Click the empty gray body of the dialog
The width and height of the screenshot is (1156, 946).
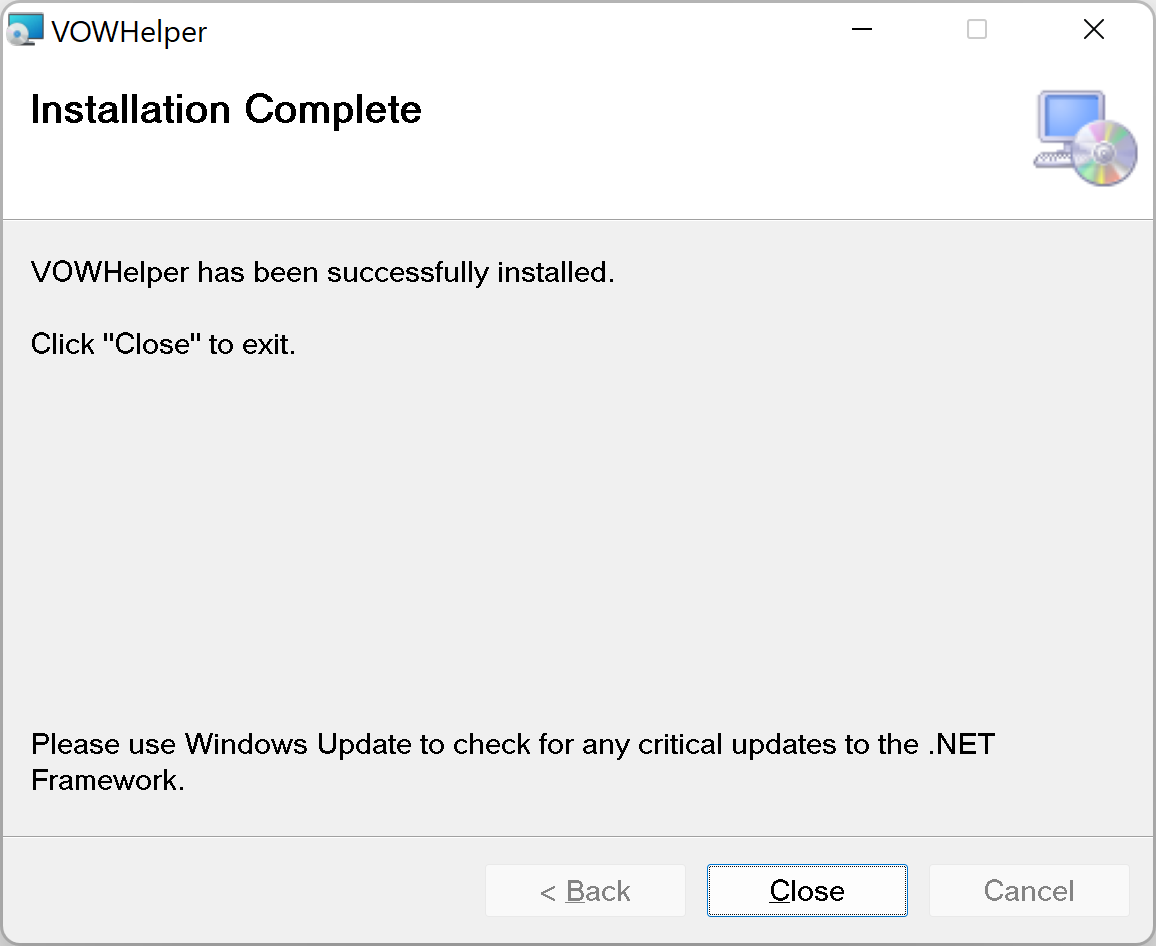578,540
